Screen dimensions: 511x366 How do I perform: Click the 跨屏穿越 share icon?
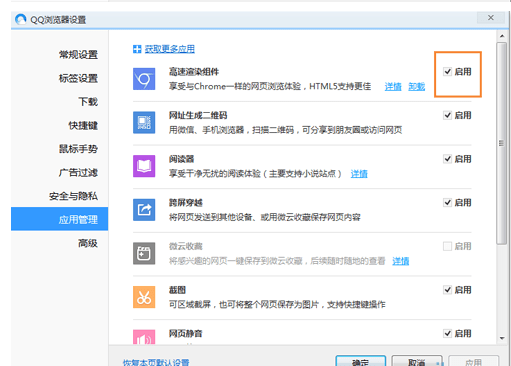[144, 210]
